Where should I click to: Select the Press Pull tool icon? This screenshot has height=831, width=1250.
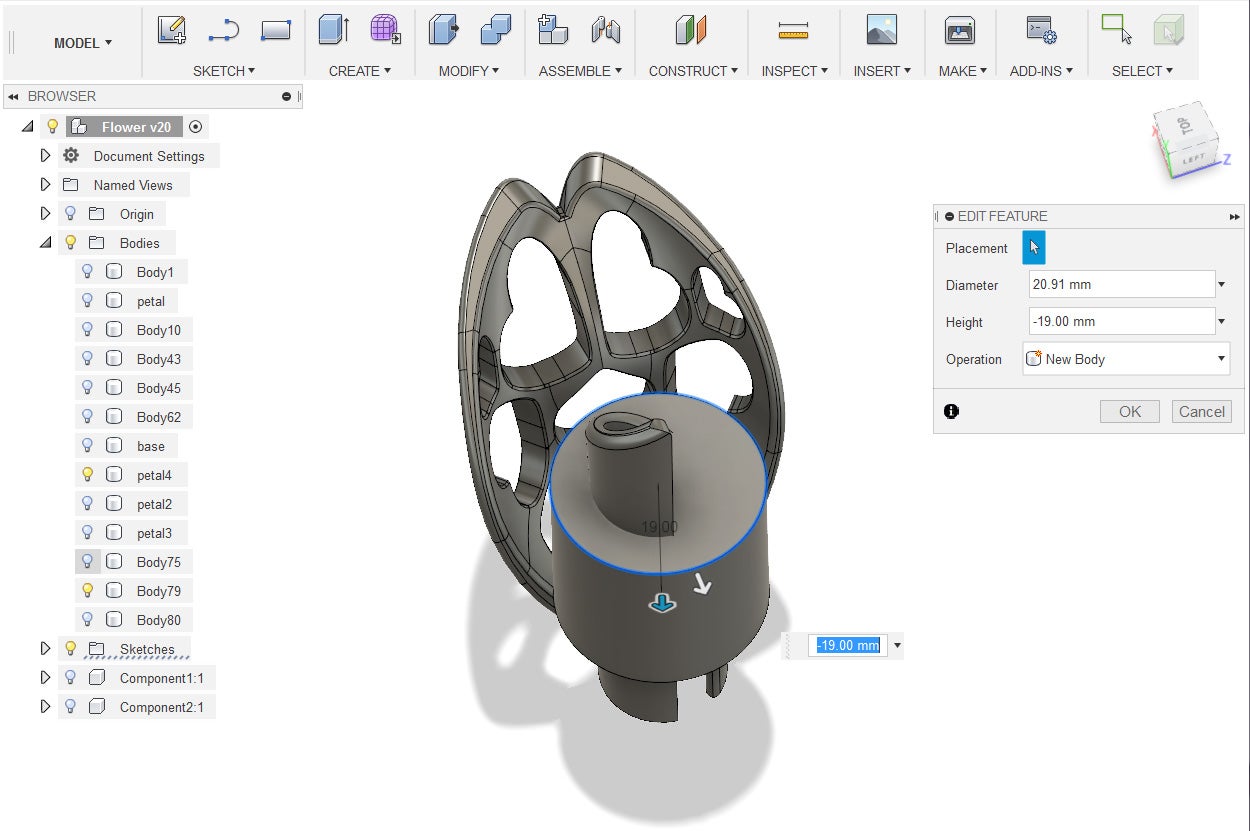pos(443,31)
